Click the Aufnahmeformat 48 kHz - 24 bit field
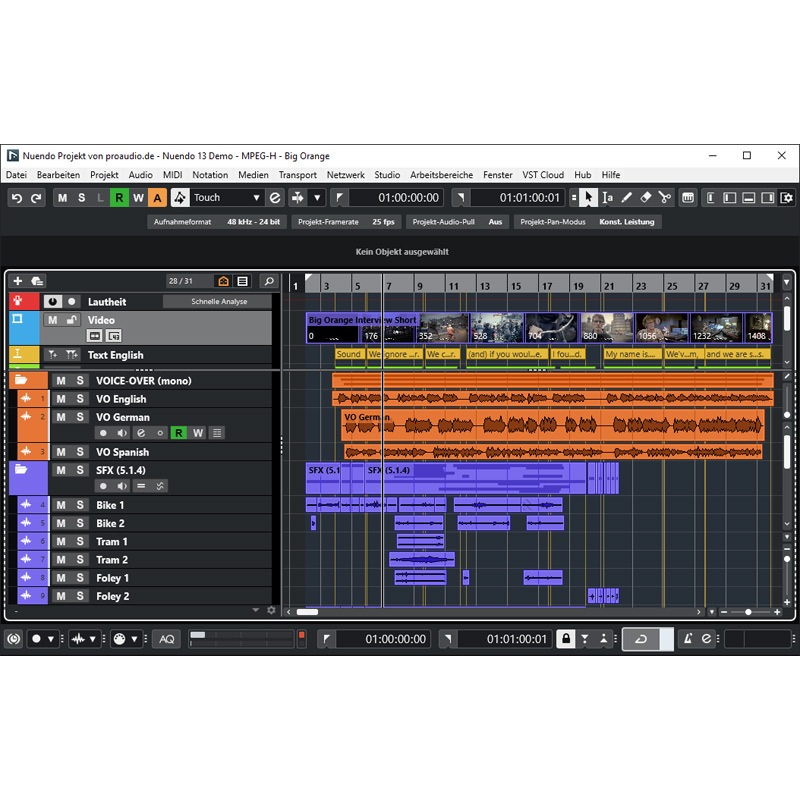Screen dimensions: 800x800 [x=217, y=222]
